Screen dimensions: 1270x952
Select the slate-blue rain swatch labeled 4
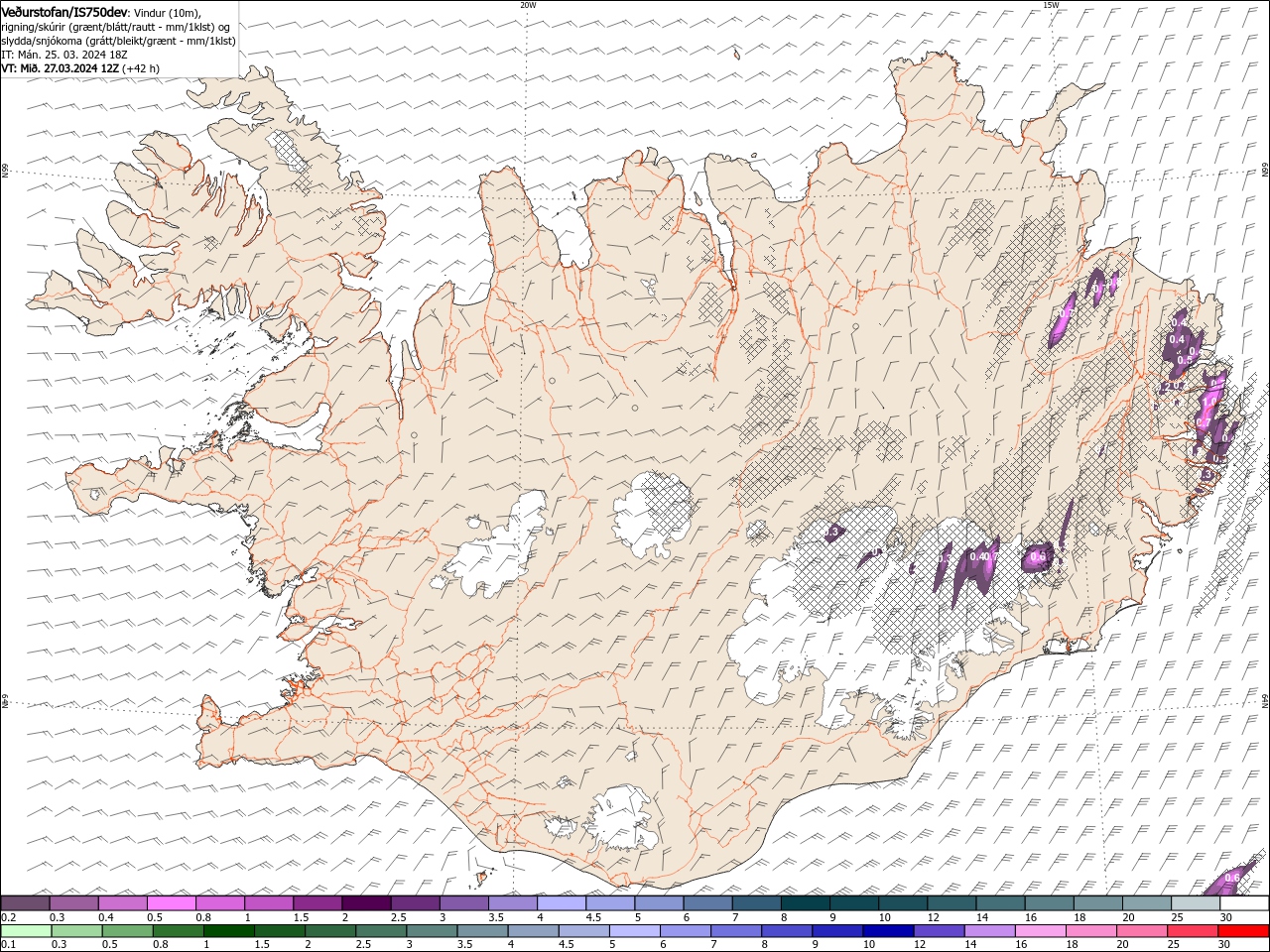pos(534,931)
